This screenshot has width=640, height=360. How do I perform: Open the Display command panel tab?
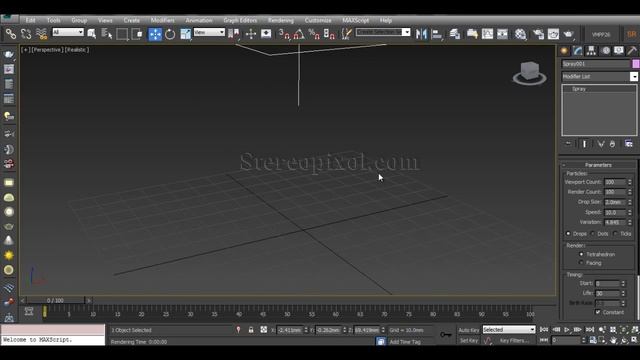(x=619, y=51)
